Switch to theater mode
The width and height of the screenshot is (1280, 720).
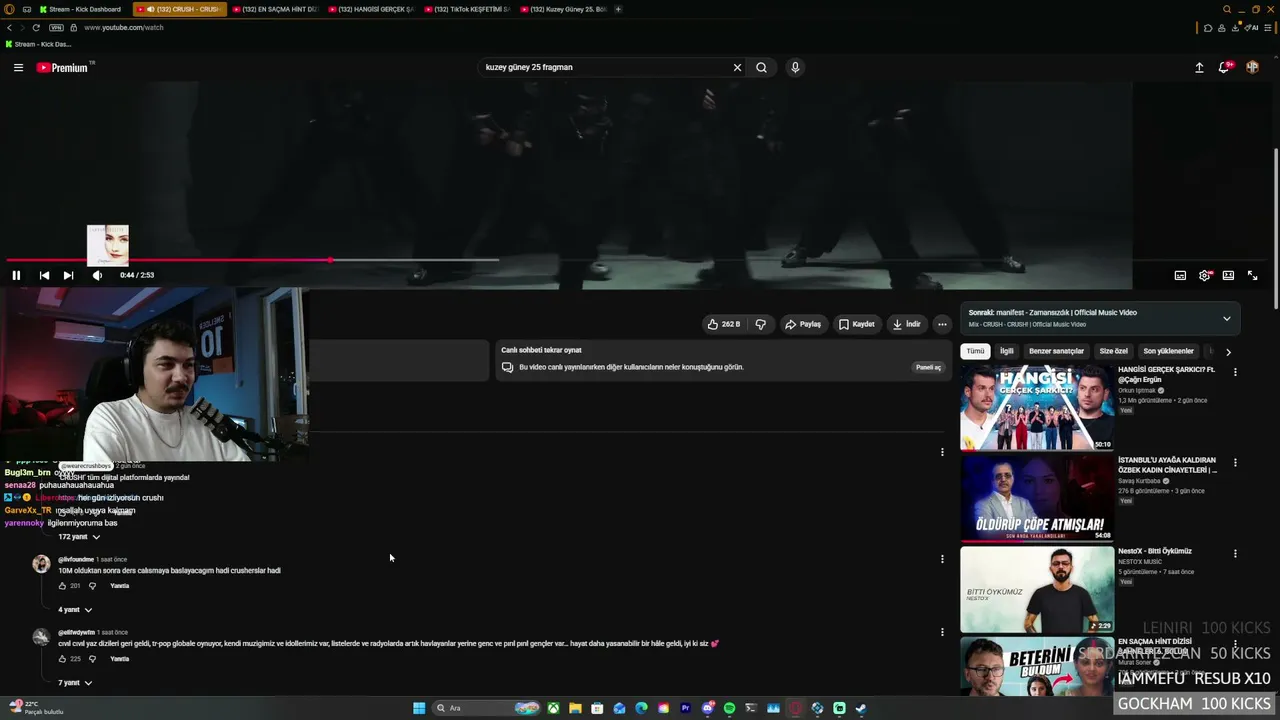click(1228, 275)
